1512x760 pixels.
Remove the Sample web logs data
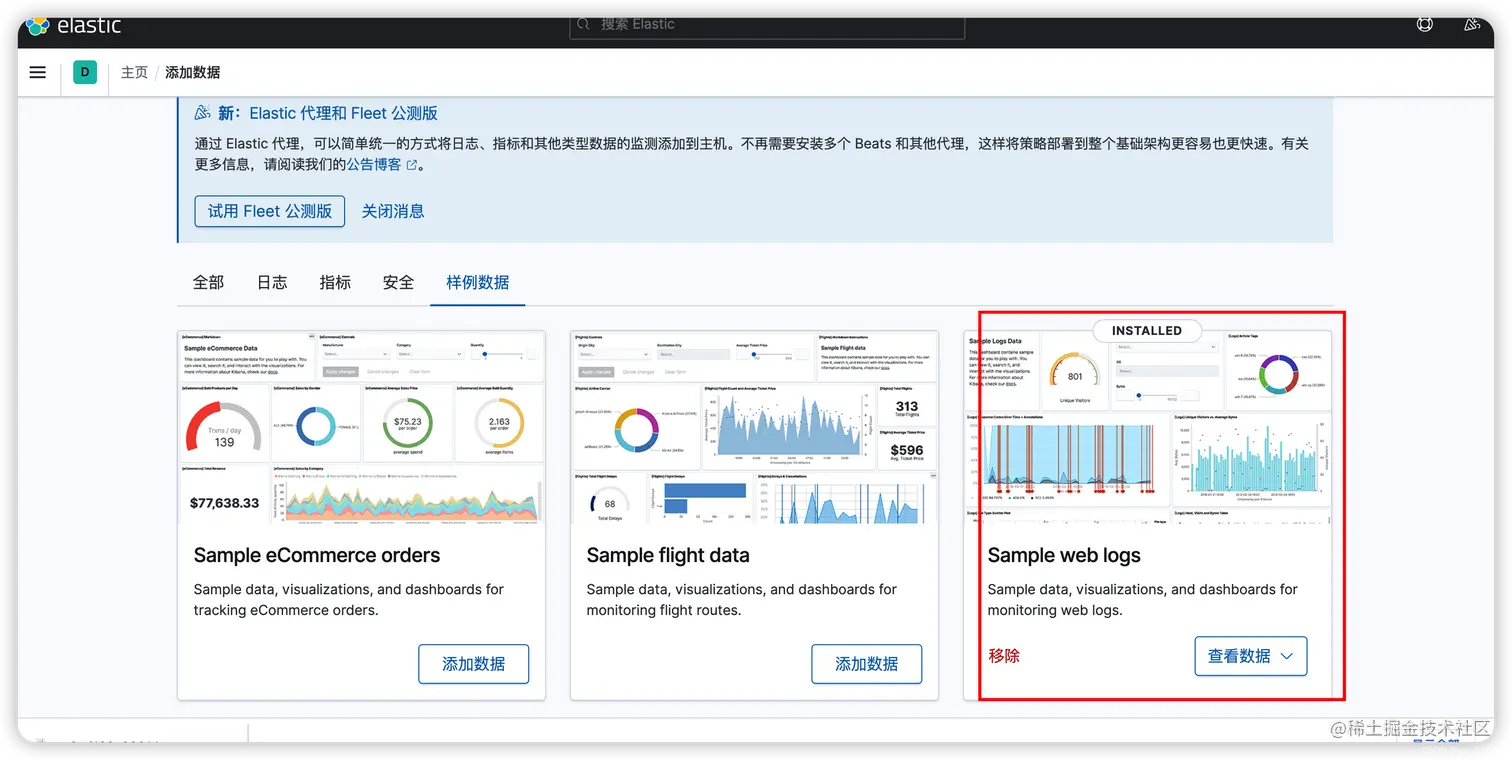(1004, 656)
